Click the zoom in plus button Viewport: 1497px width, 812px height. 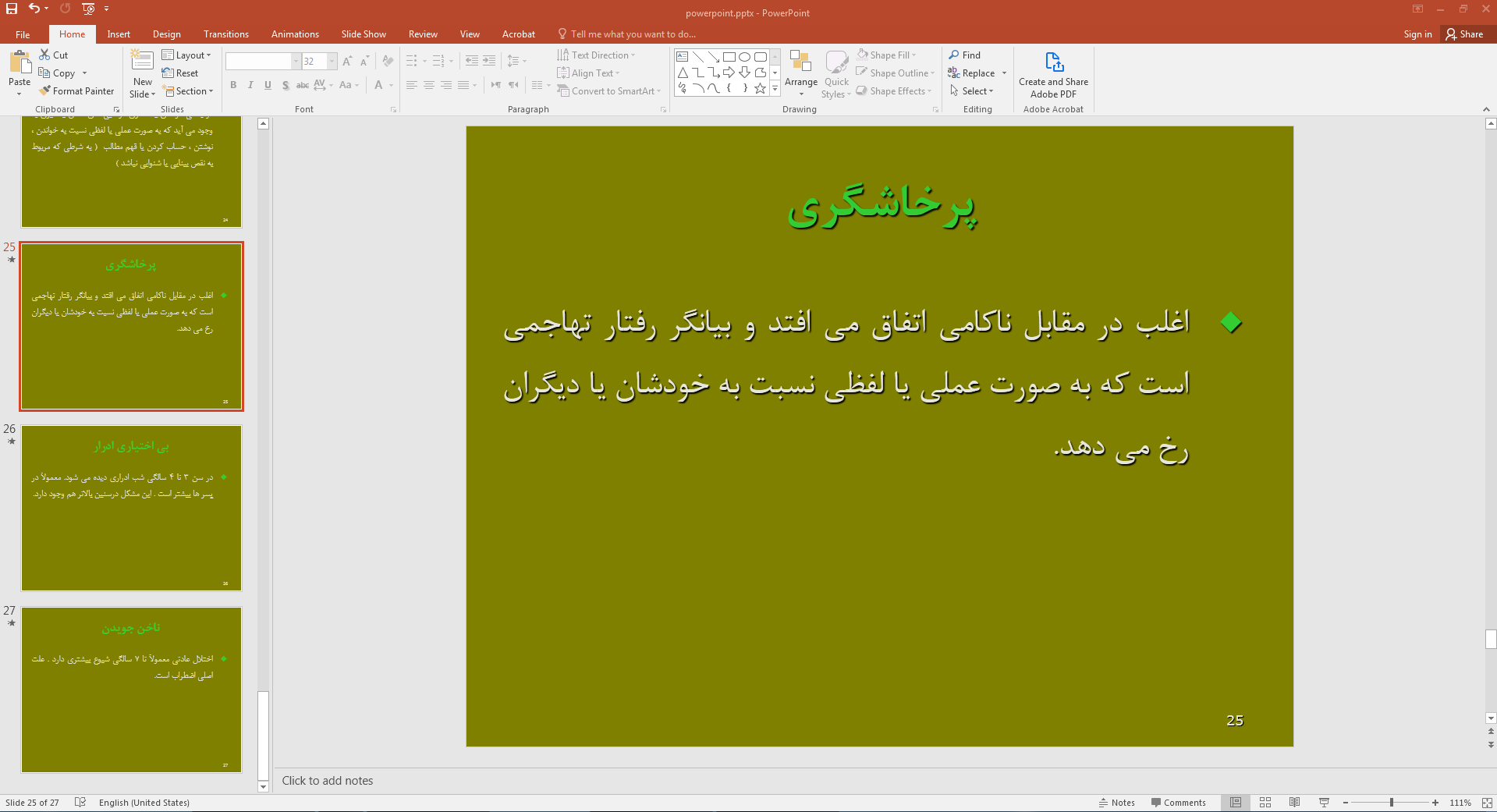(1435, 803)
